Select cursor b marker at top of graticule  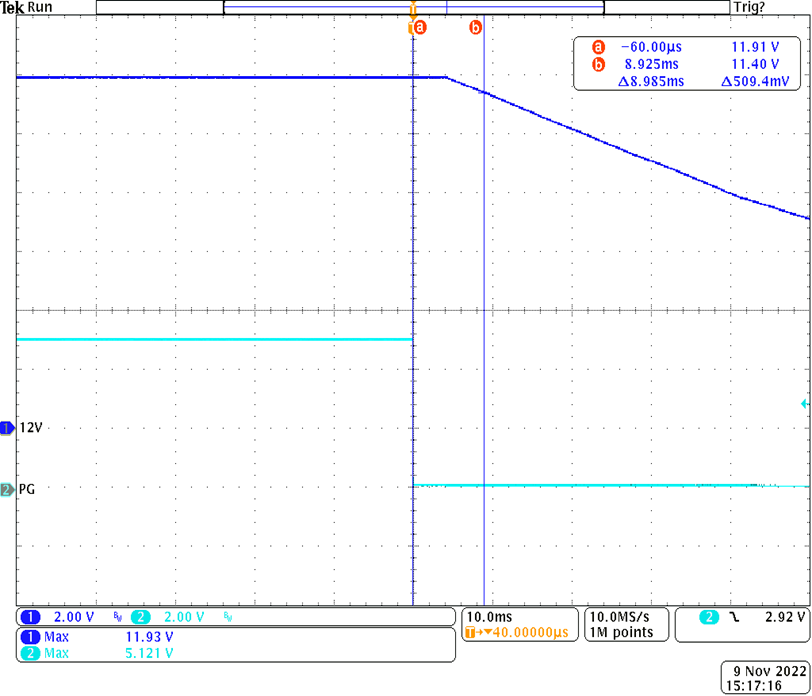tap(475, 27)
